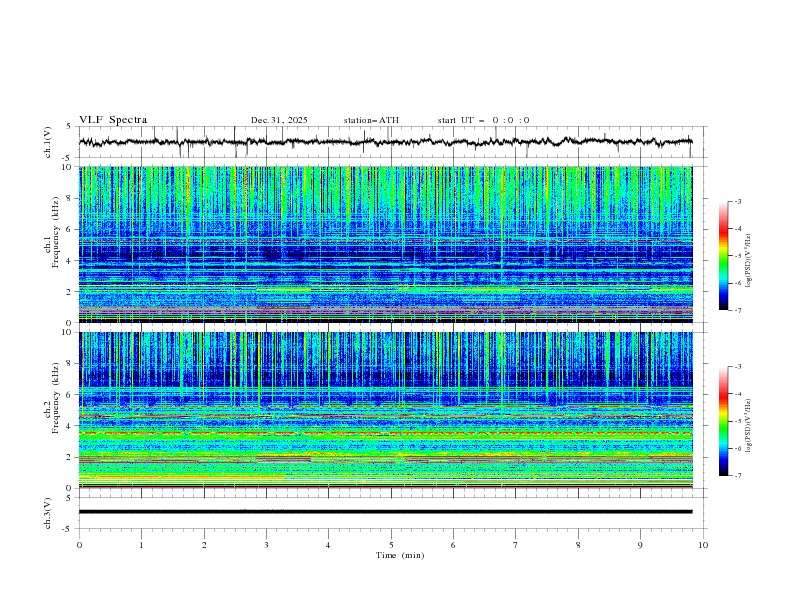Select the 'Dec. 31, 2025' date label
This screenshot has height=612, width=792.
point(279,120)
